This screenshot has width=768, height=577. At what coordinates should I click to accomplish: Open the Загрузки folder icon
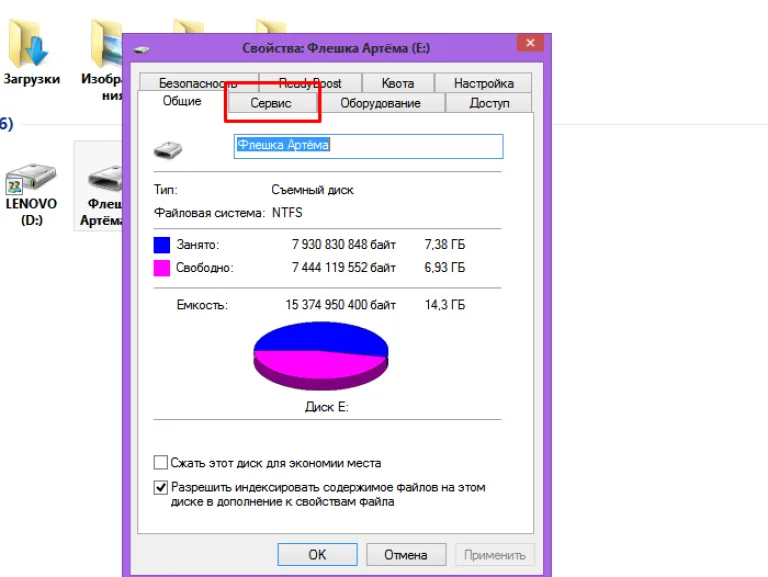(29, 43)
